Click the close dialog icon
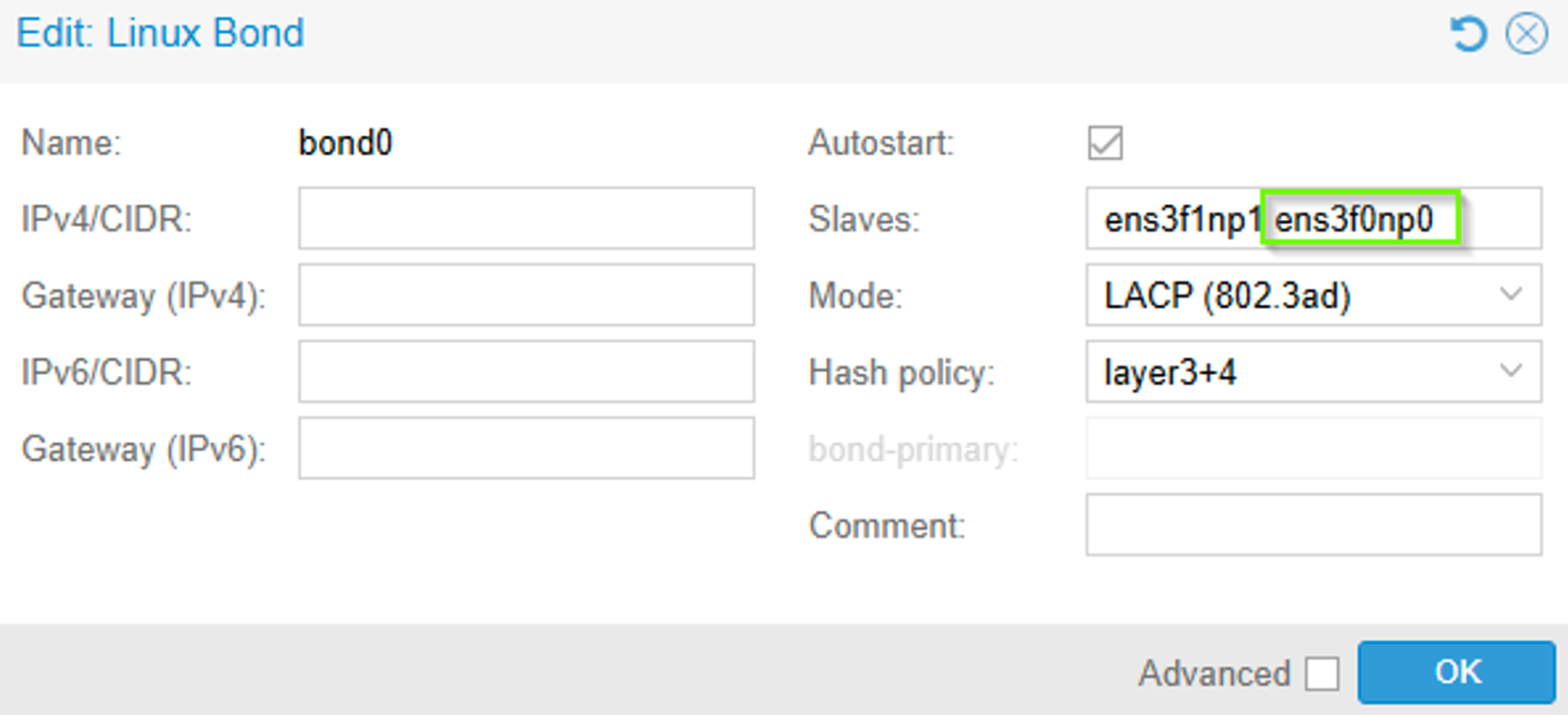The width and height of the screenshot is (1568, 715). [1526, 33]
